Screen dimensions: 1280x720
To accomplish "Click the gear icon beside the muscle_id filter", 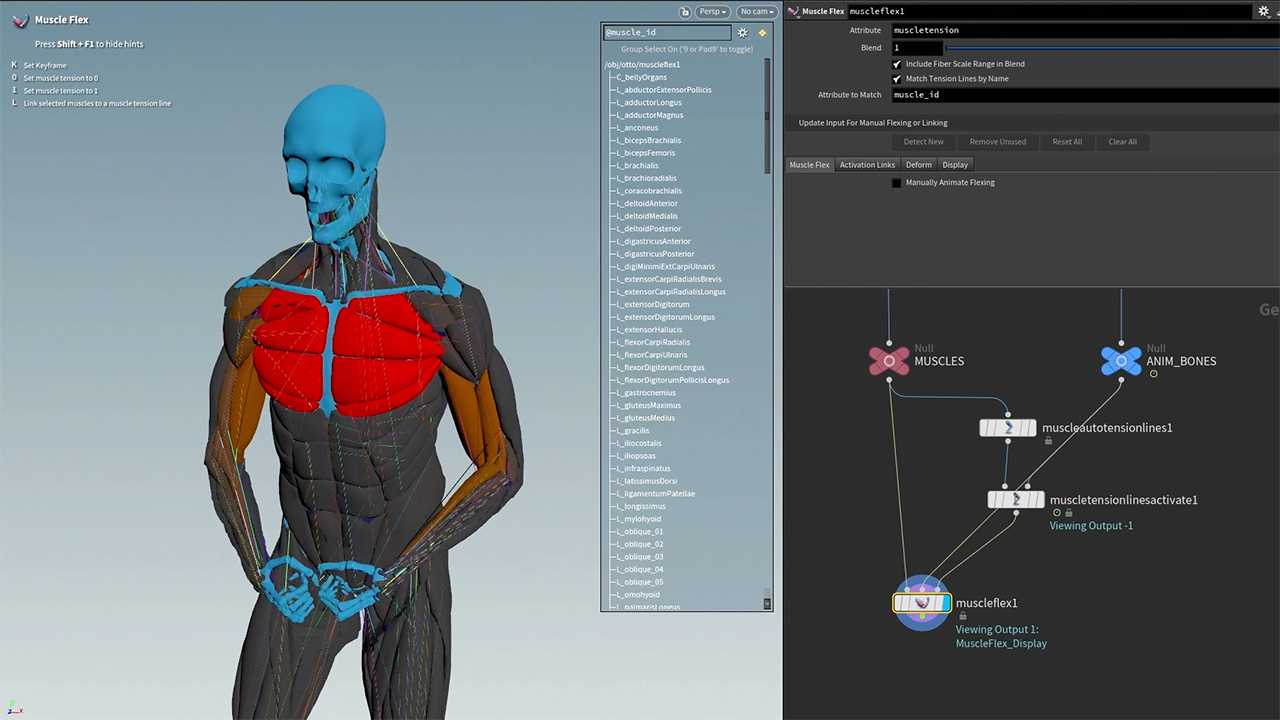I will [742, 33].
